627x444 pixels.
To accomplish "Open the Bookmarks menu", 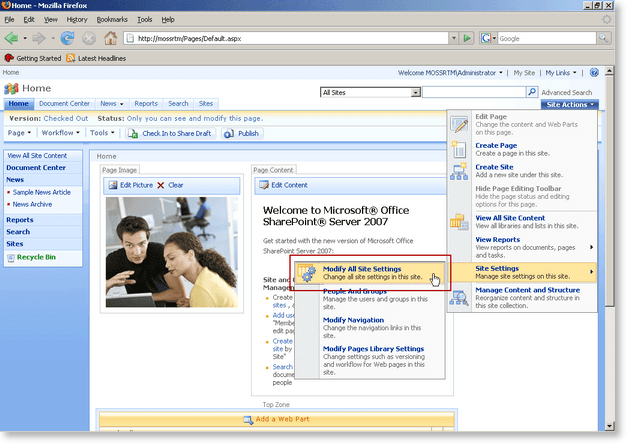I will tap(112, 19).
